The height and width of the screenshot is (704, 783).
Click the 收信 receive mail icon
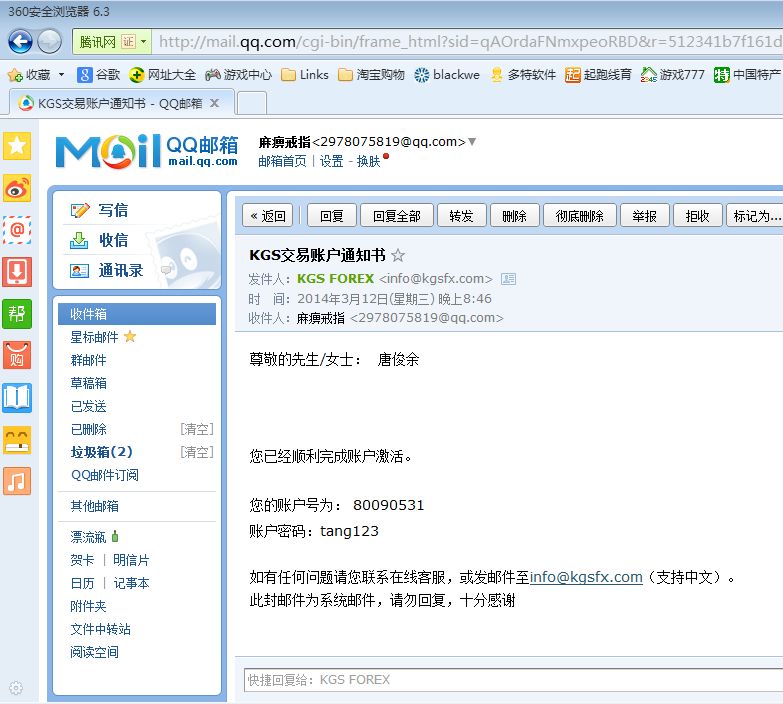point(79,240)
